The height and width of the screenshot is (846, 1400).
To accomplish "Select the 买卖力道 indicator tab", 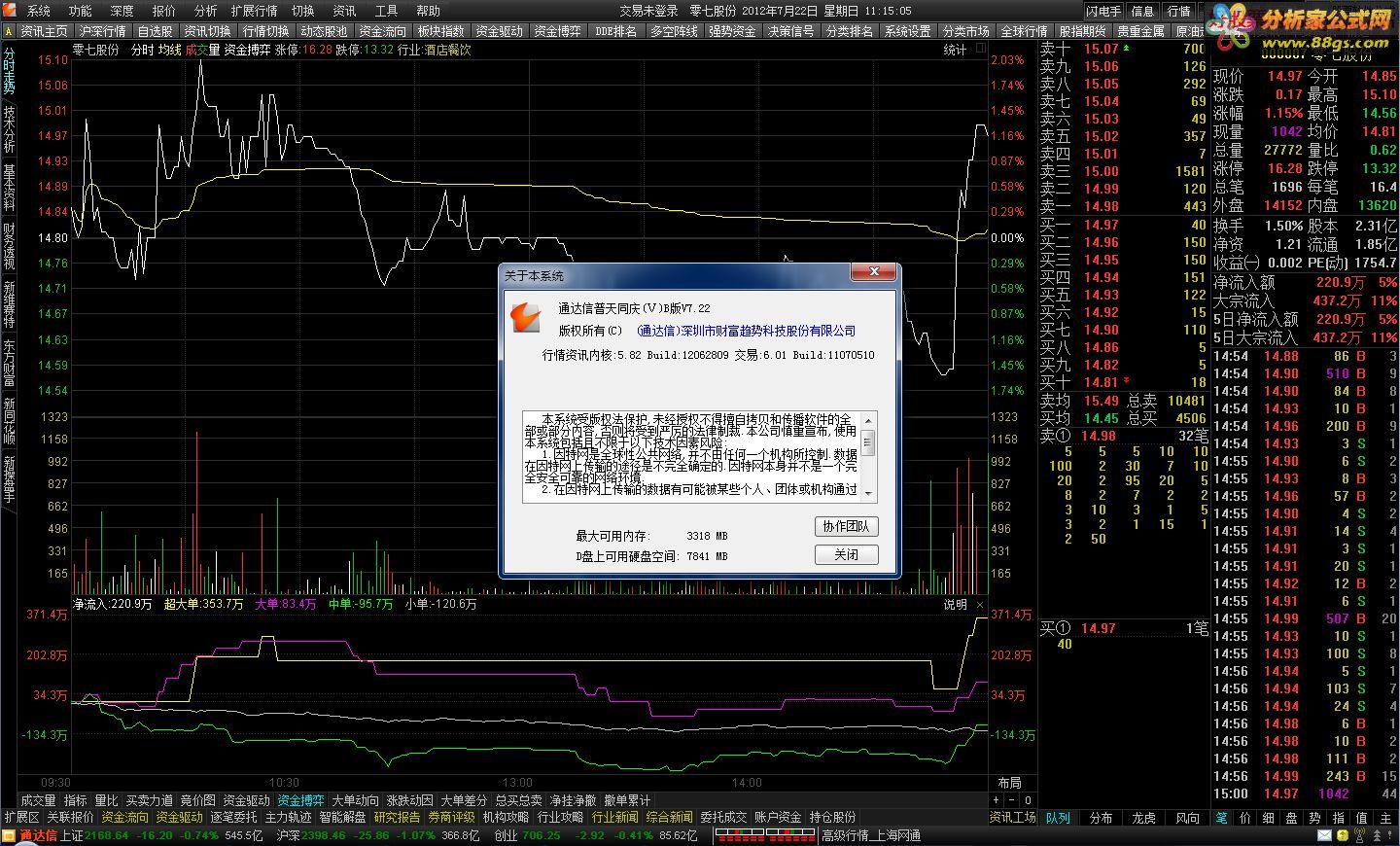I will pyautogui.click(x=150, y=800).
